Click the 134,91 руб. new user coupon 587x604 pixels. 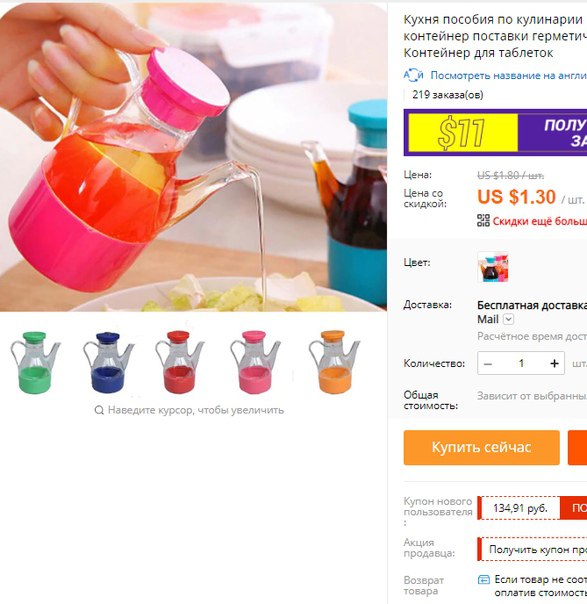point(520,508)
